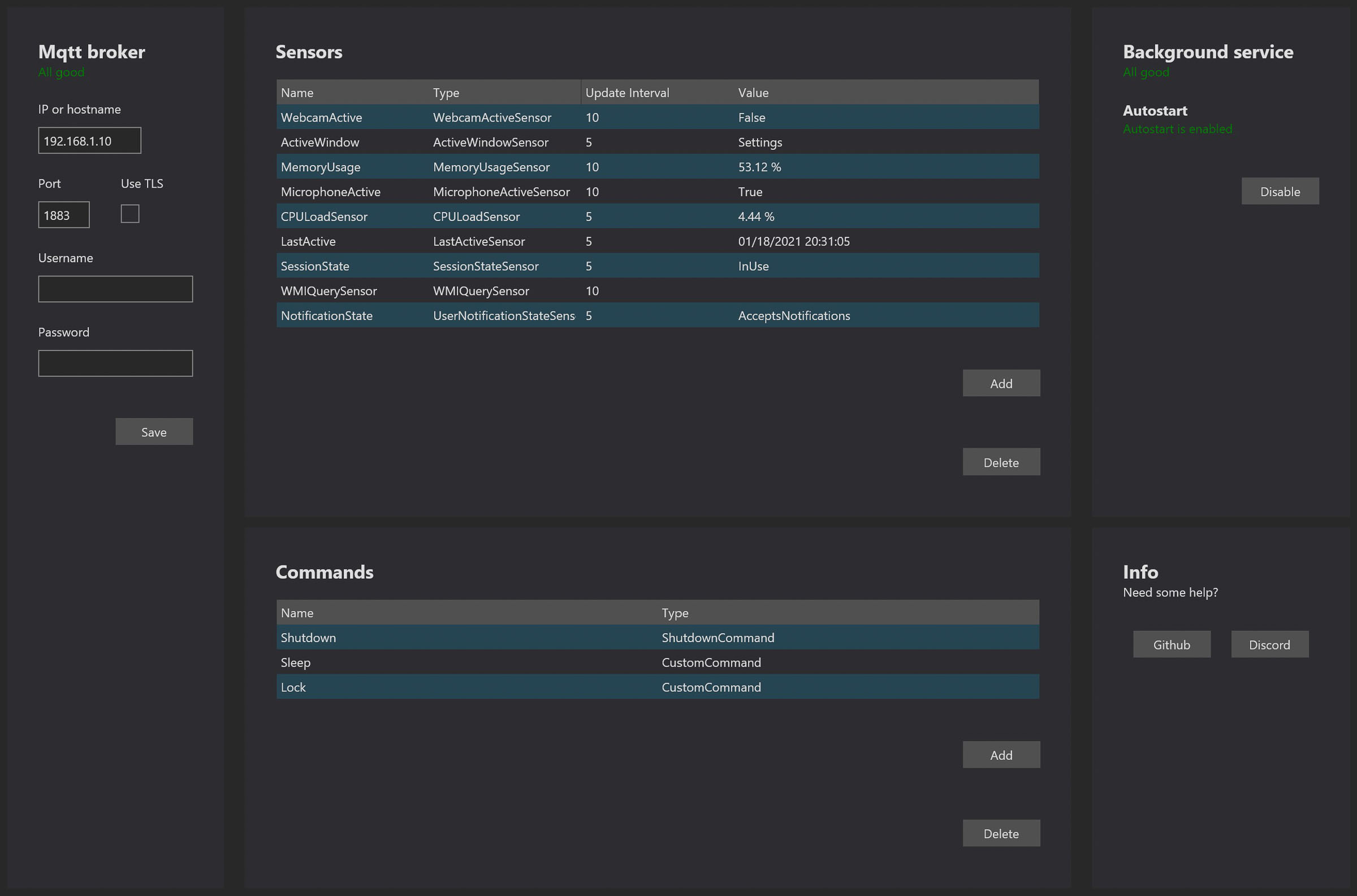Click the WebcamActiveSensor type cell
The height and width of the screenshot is (896, 1357).
pyautogui.click(x=505, y=117)
